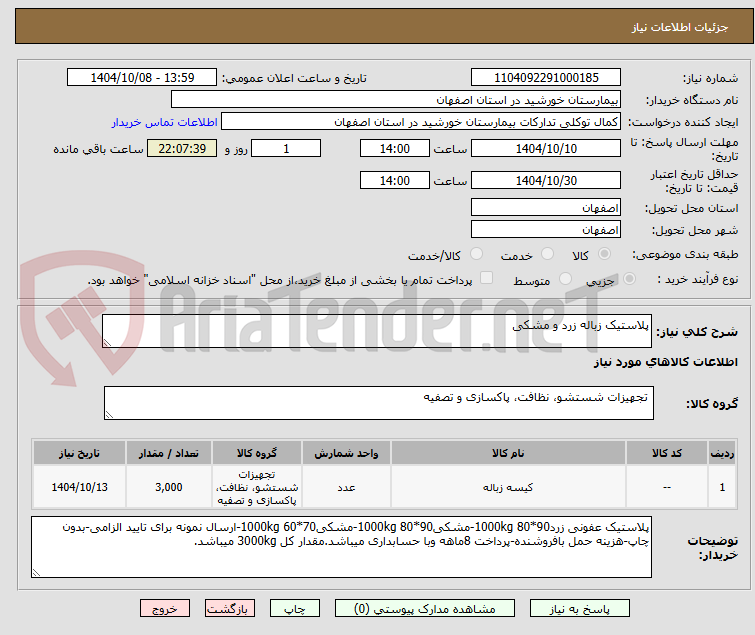Click the تاریخ نیاز column header
755x635 pixels.
(79, 453)
